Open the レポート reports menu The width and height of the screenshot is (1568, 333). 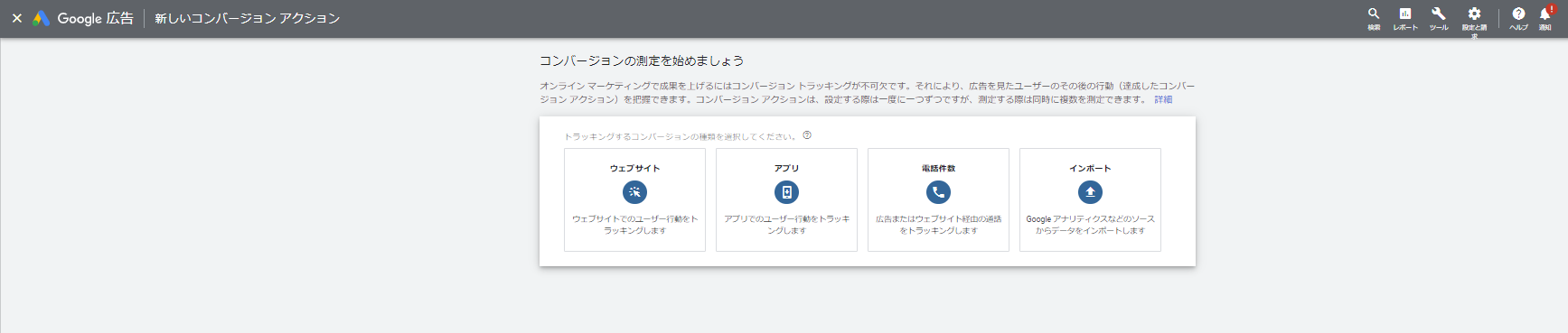click(x=1405, y=18)
